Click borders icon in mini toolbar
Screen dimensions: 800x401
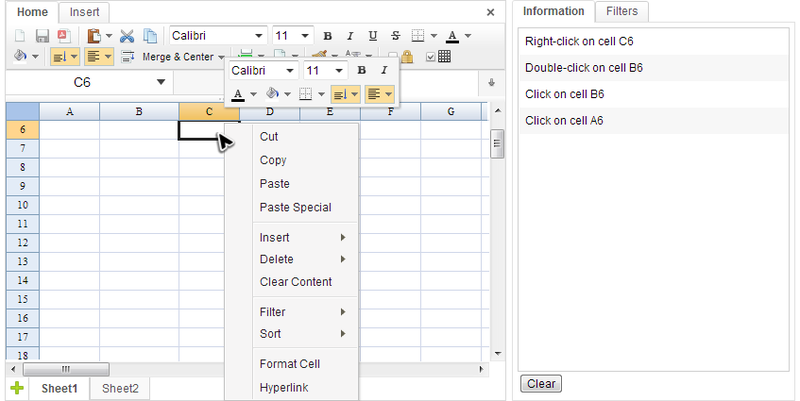tap(306, 94)
